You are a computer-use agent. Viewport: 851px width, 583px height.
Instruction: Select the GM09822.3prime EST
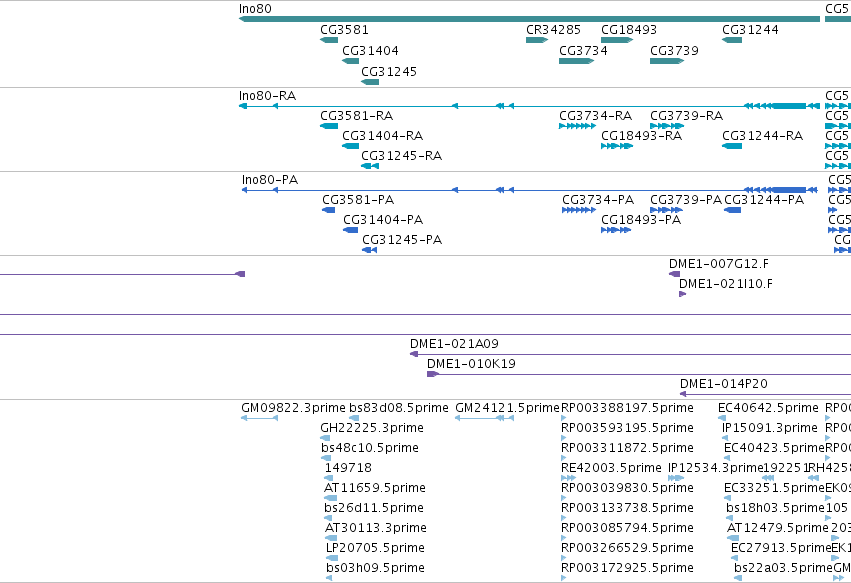(x=259, y=418)
